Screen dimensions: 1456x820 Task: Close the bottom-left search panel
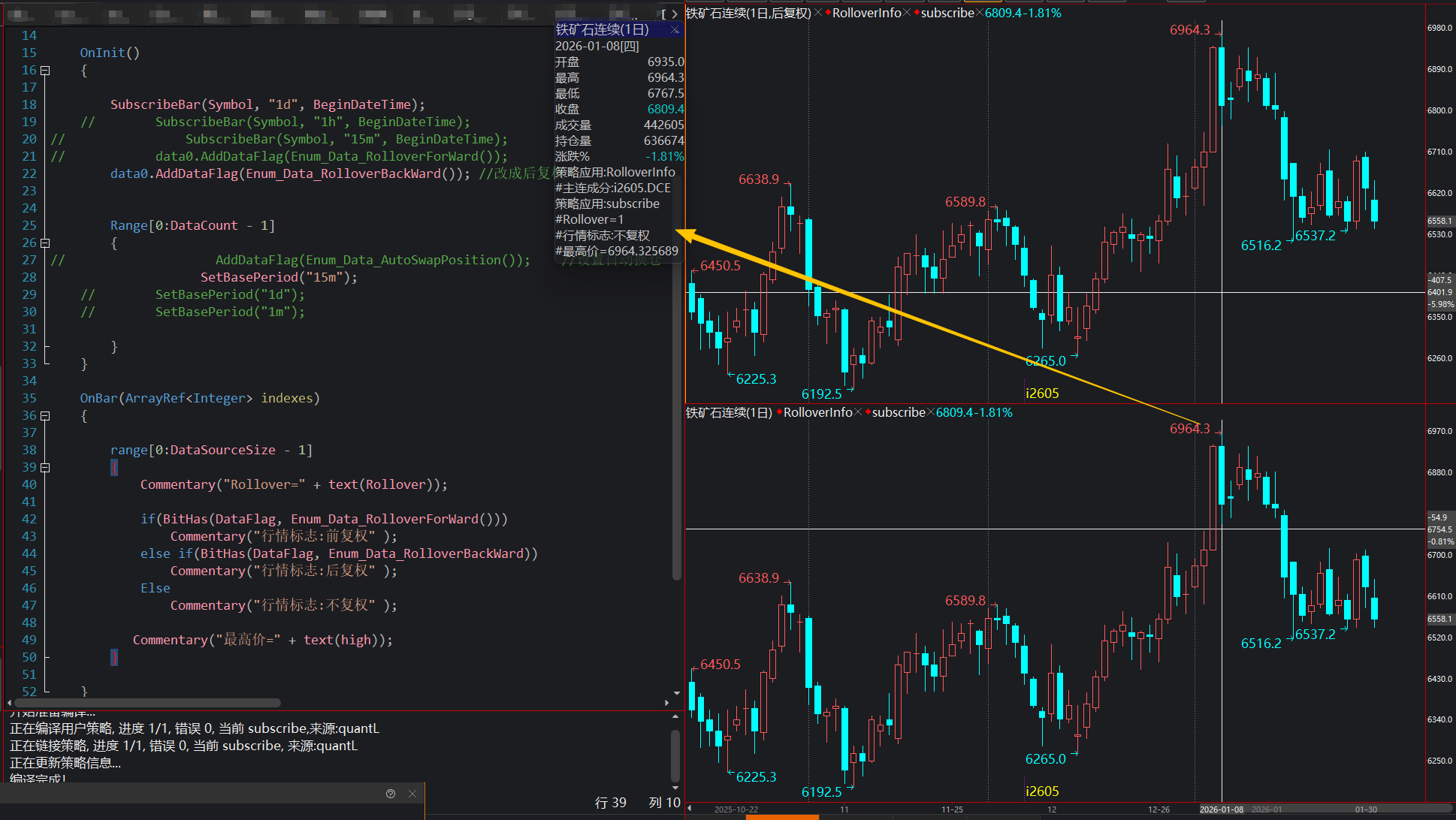412,794
